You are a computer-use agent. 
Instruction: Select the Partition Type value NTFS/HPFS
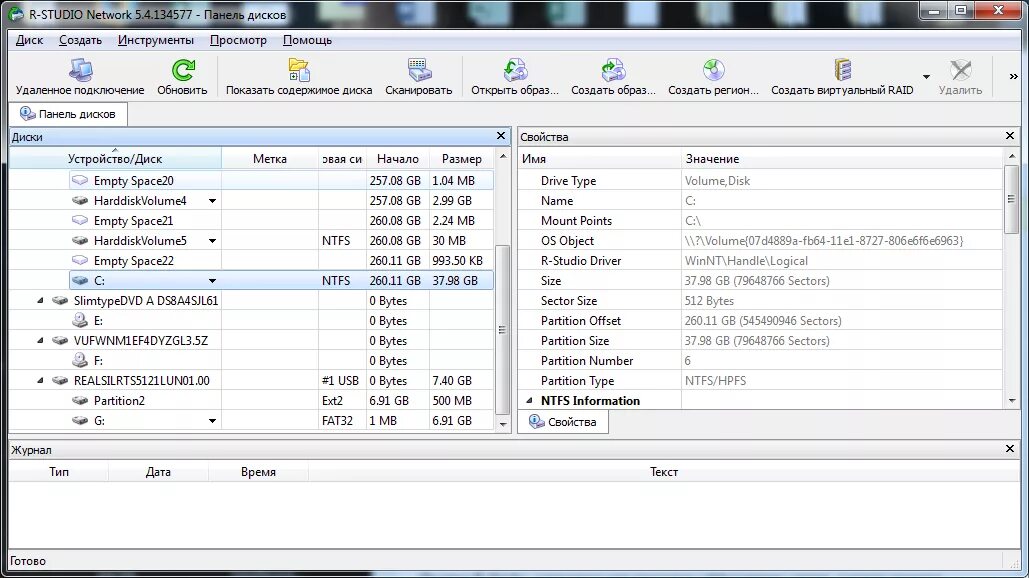[715, 381]
